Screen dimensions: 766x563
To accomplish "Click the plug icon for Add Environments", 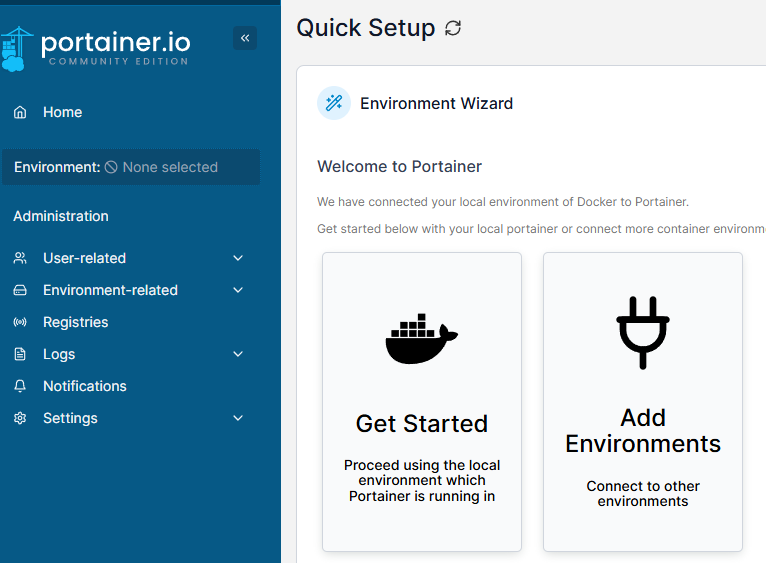I will point(643,332).
